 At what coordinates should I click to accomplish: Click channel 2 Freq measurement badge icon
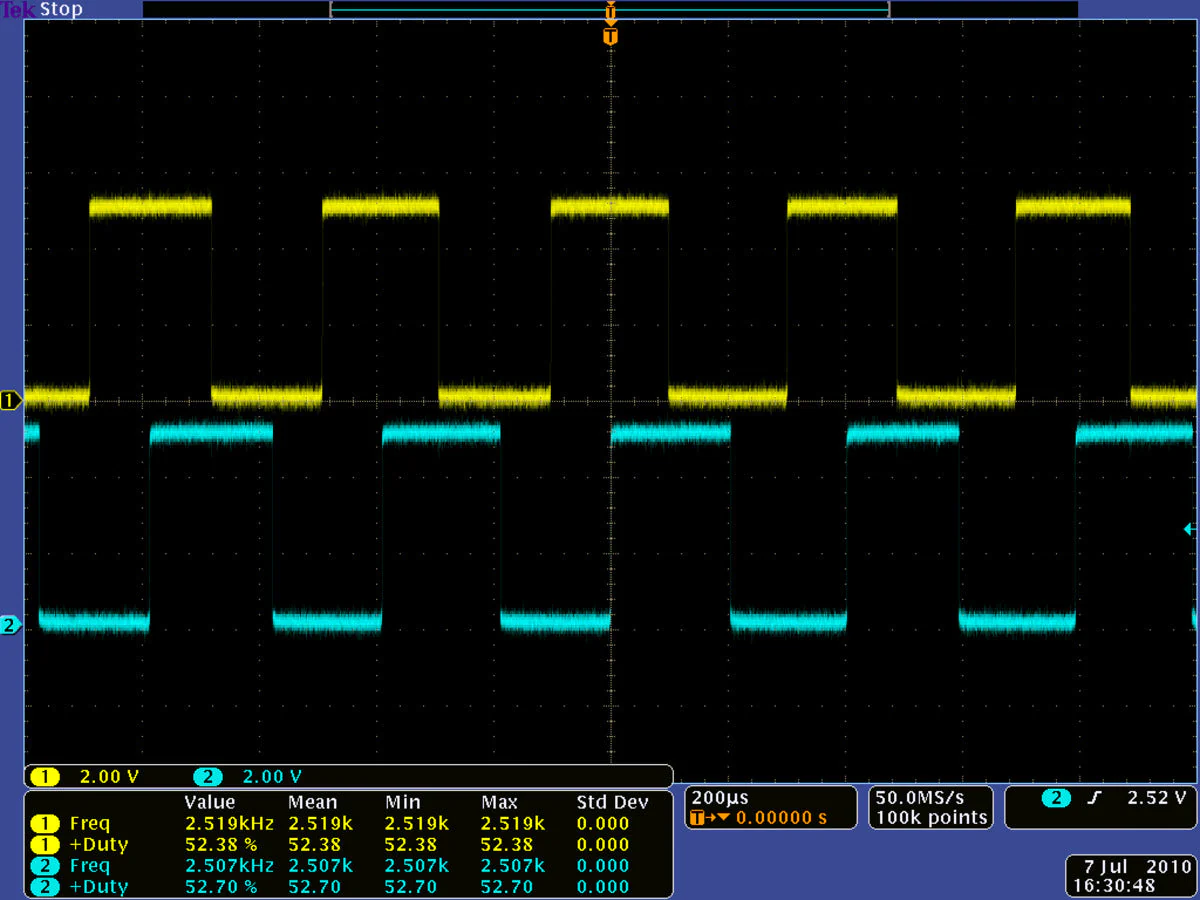tap(45, 866)
